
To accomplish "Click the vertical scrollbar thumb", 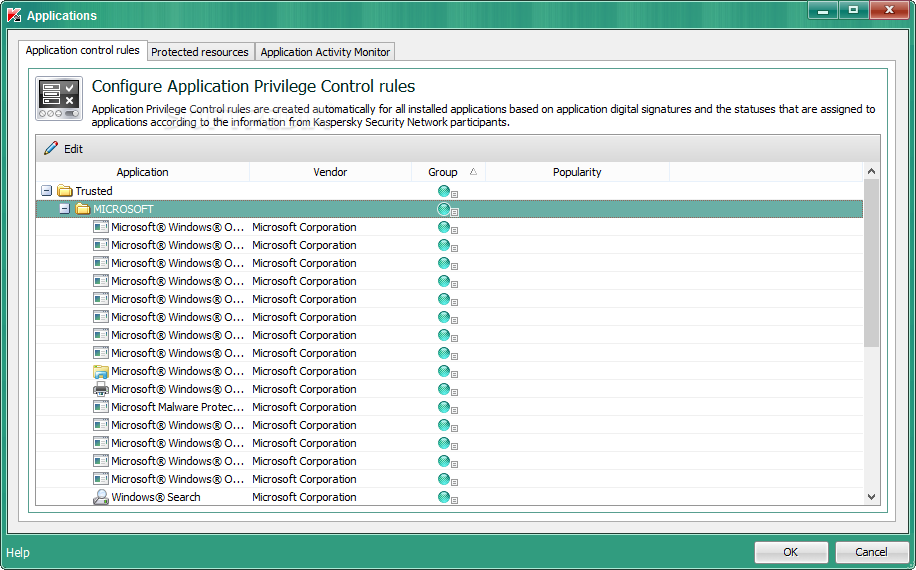I will pyautogui.click(x=871, y=263).
